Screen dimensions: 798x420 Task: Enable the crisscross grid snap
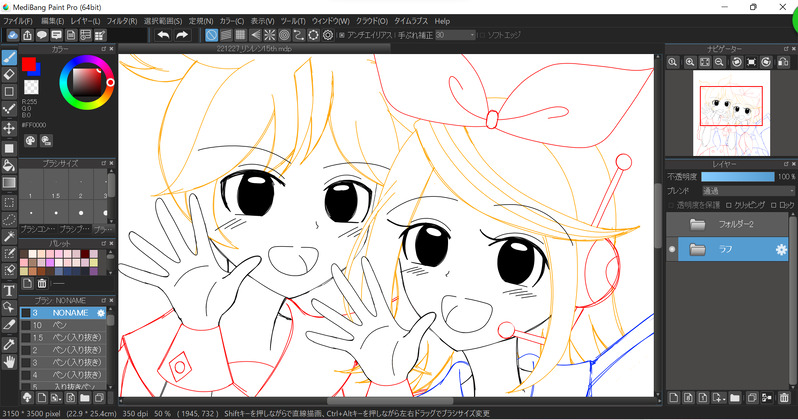coord(240,35)
